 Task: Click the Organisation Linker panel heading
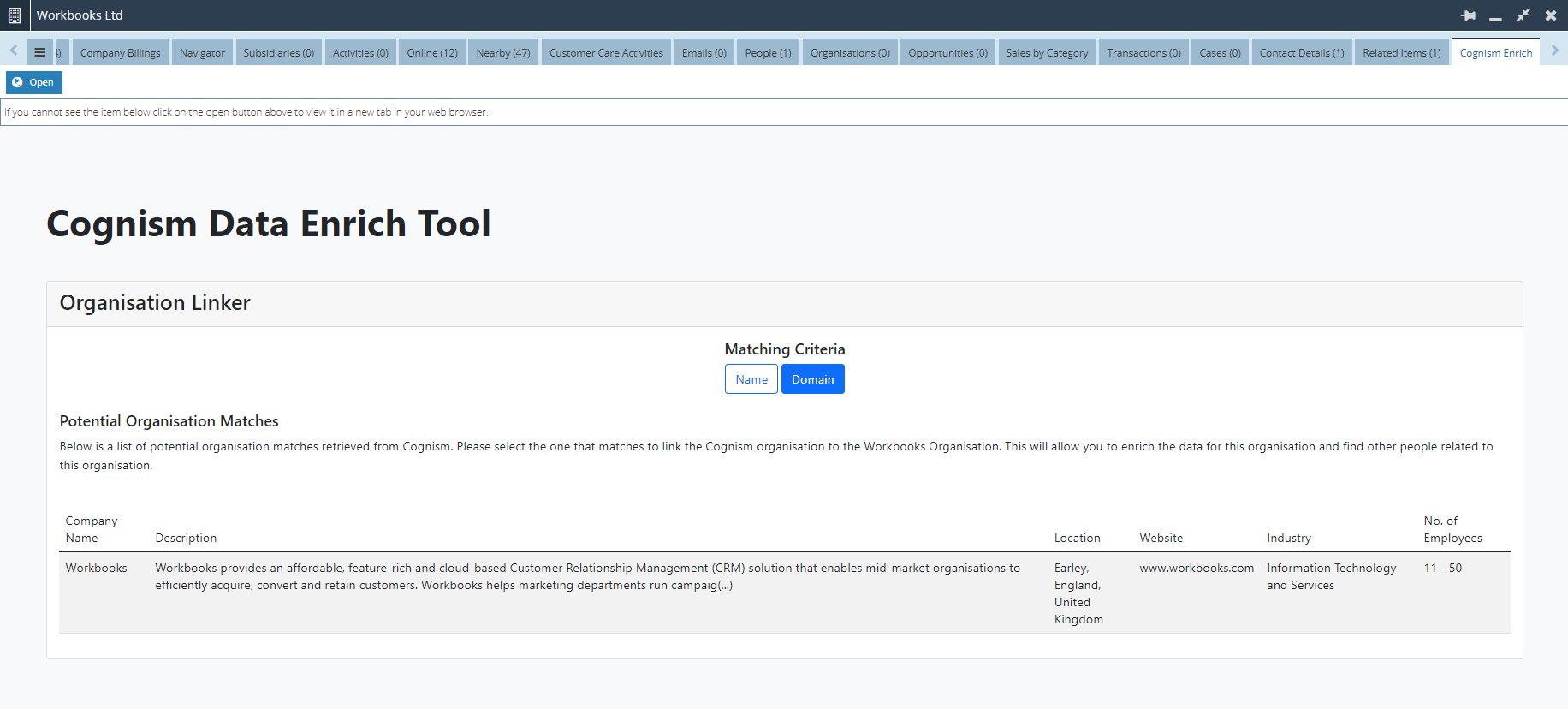(155, 302)
